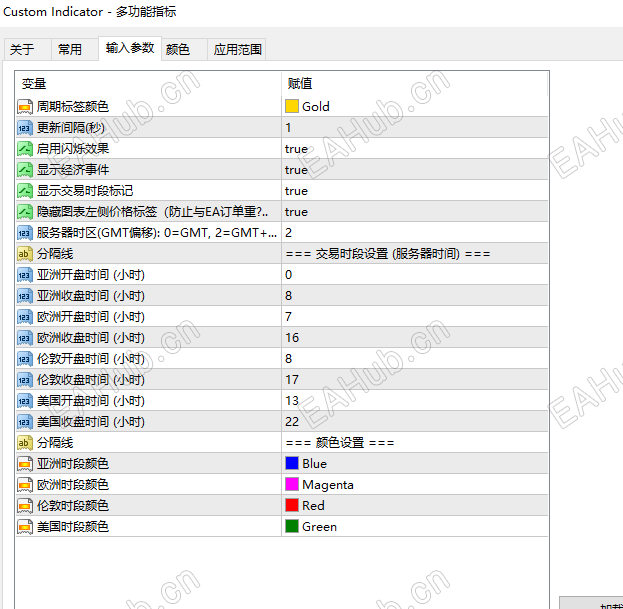The width and height of the screenshot is (623, 609).
Task: Click the Red color swatch
Action: pos(292,506)
